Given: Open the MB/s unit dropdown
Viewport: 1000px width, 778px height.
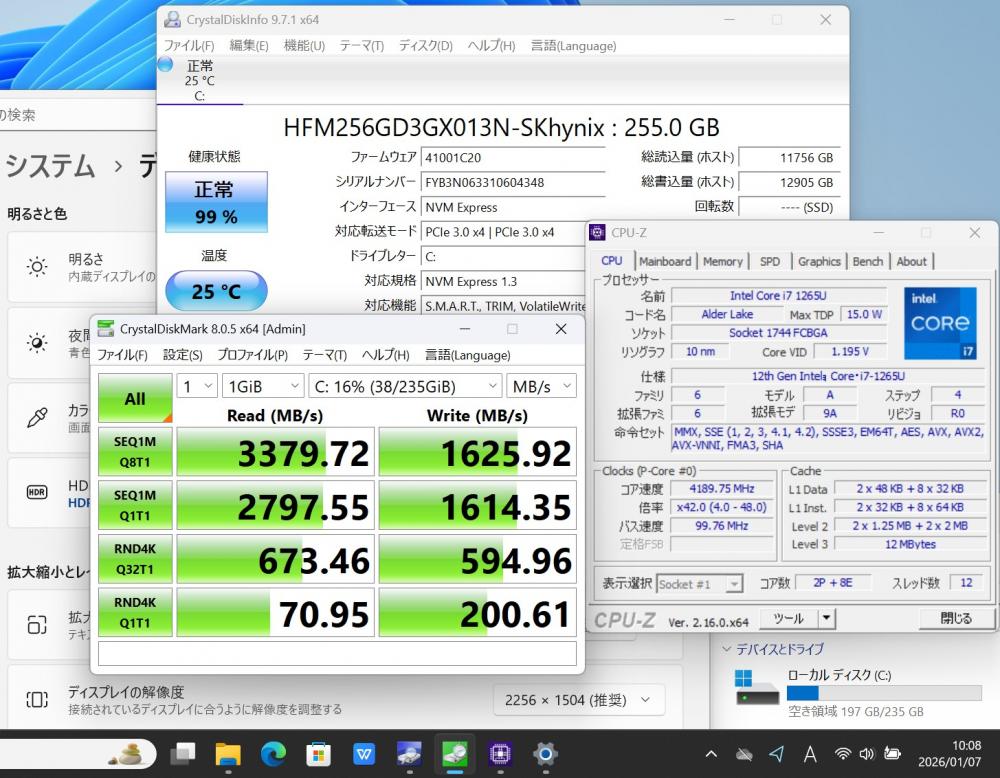Looking at the screenshot, I should click(x=541, y=386).
